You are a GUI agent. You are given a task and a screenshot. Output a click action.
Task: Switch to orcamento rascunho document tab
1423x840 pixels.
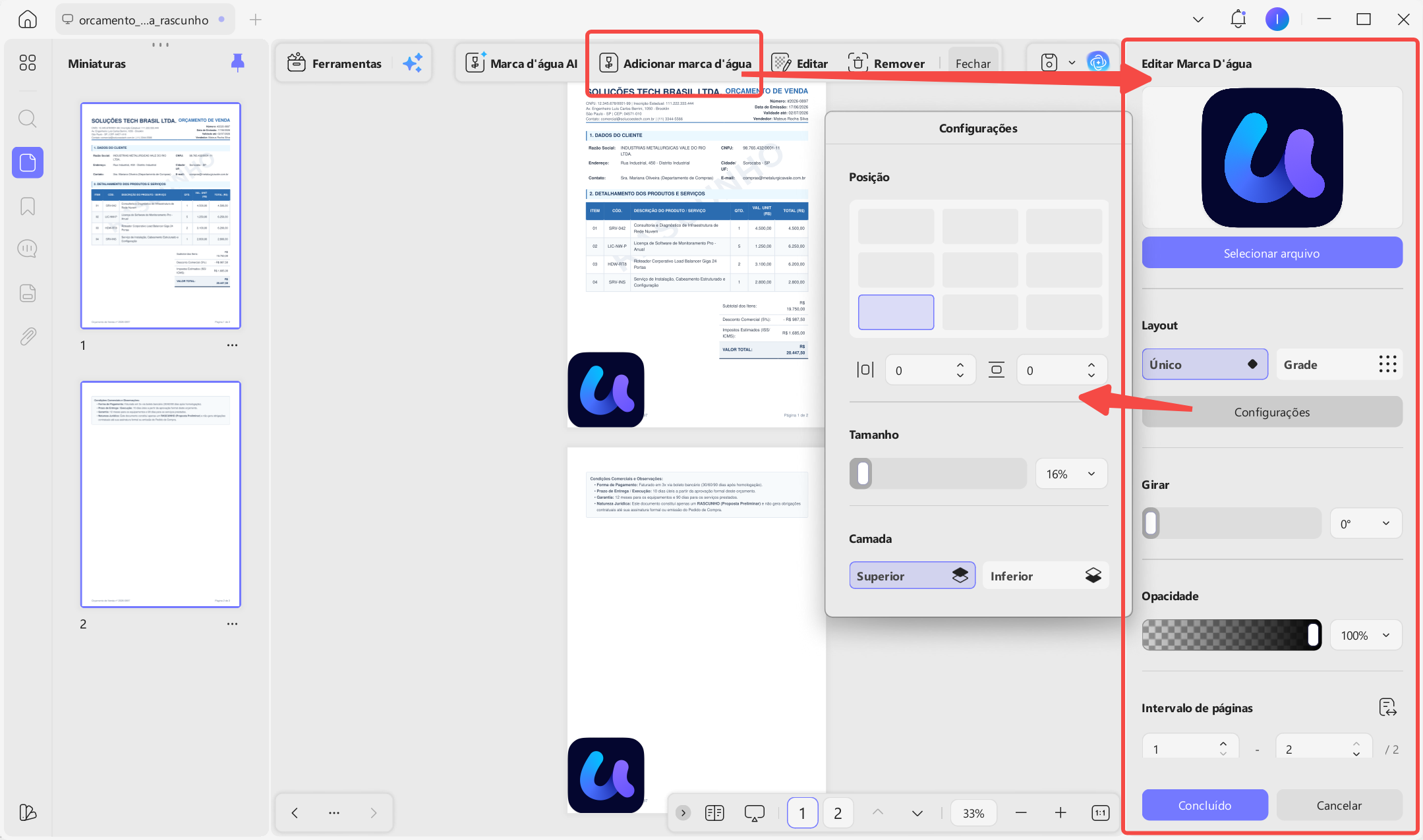144,20
